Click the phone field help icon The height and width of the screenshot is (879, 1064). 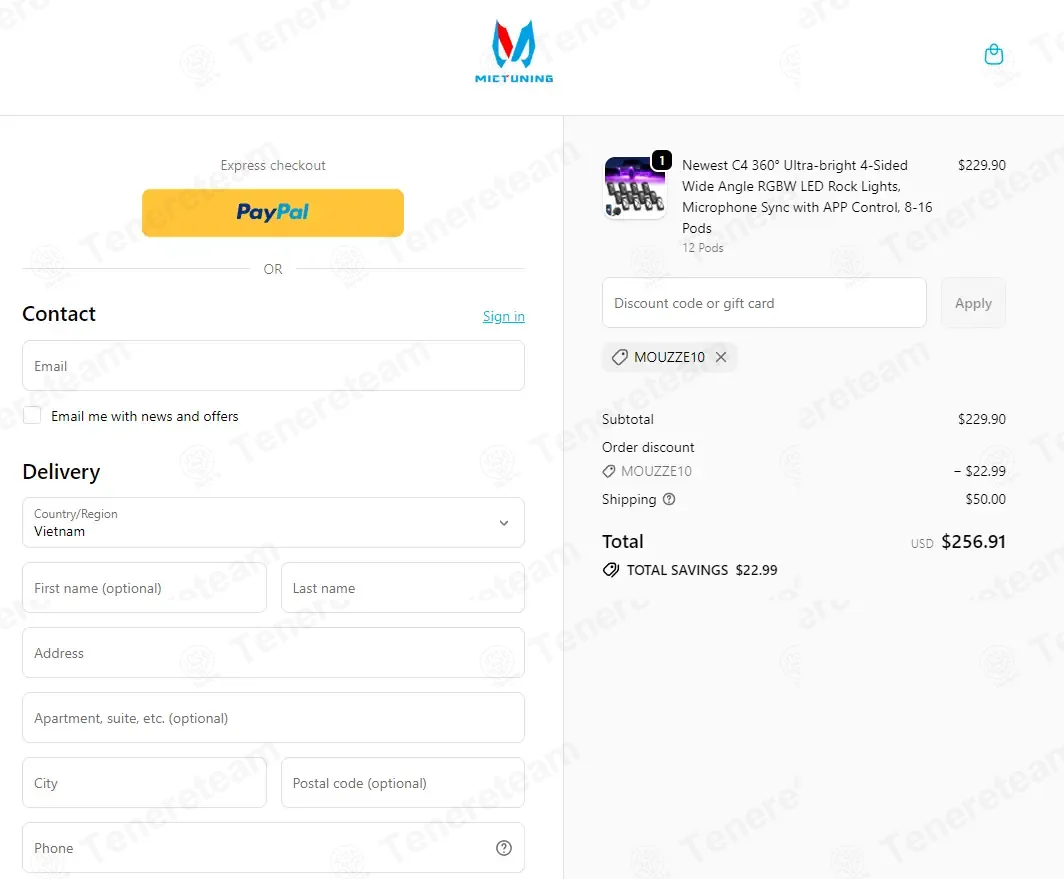[x=504, y=848]
